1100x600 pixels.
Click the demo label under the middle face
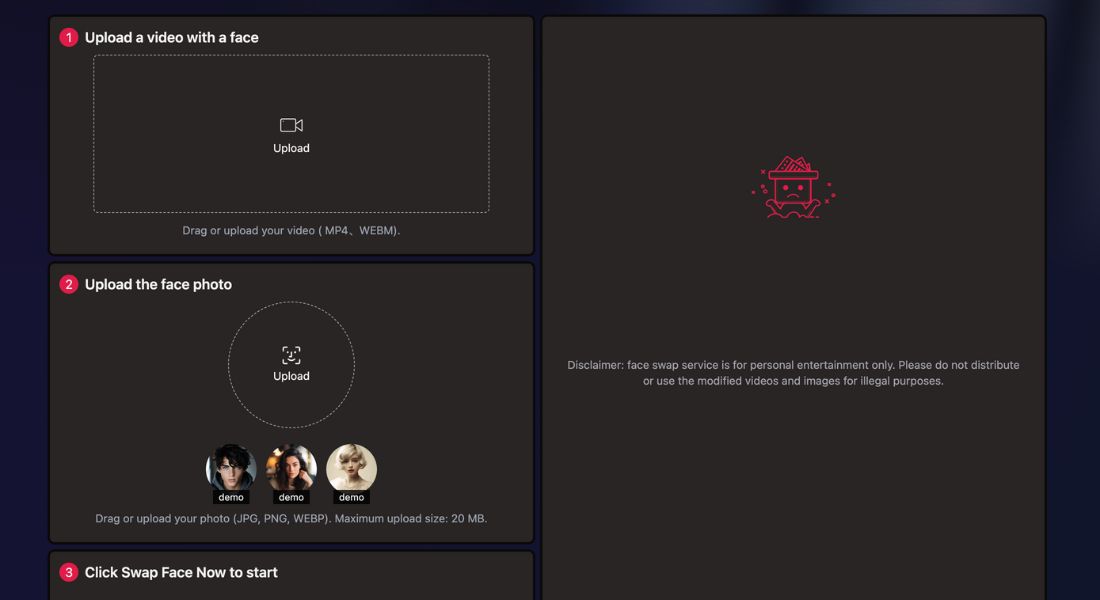point(291,497)
